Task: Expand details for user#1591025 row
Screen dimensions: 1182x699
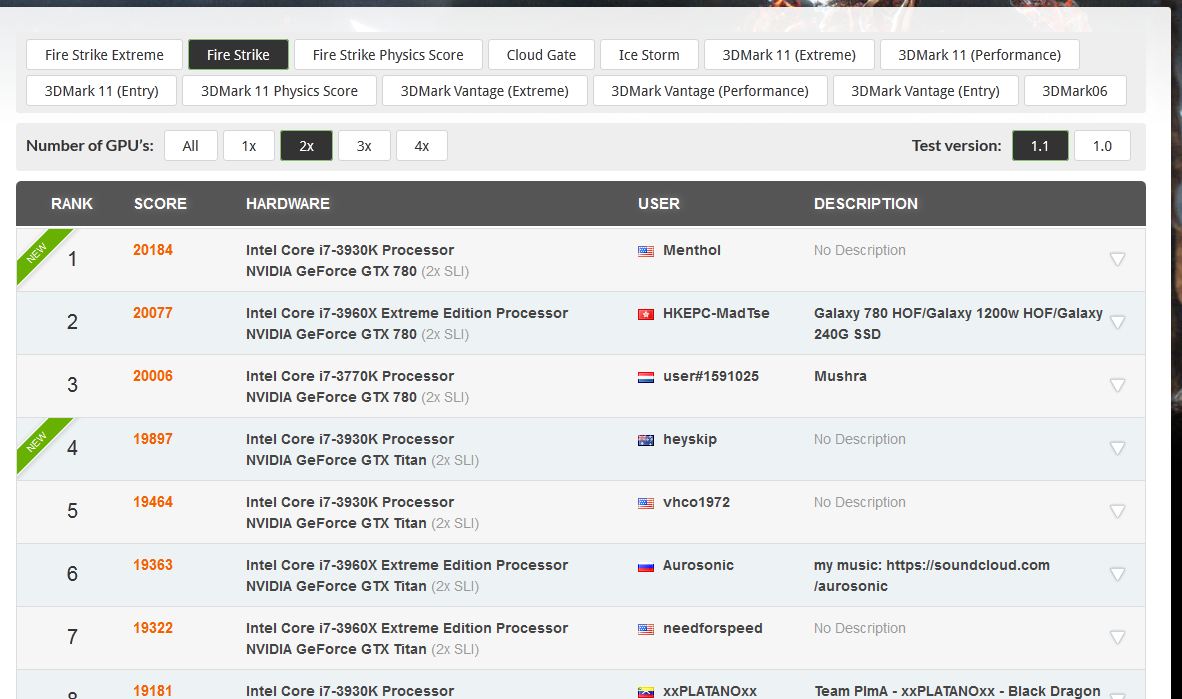Action: 1118,385
